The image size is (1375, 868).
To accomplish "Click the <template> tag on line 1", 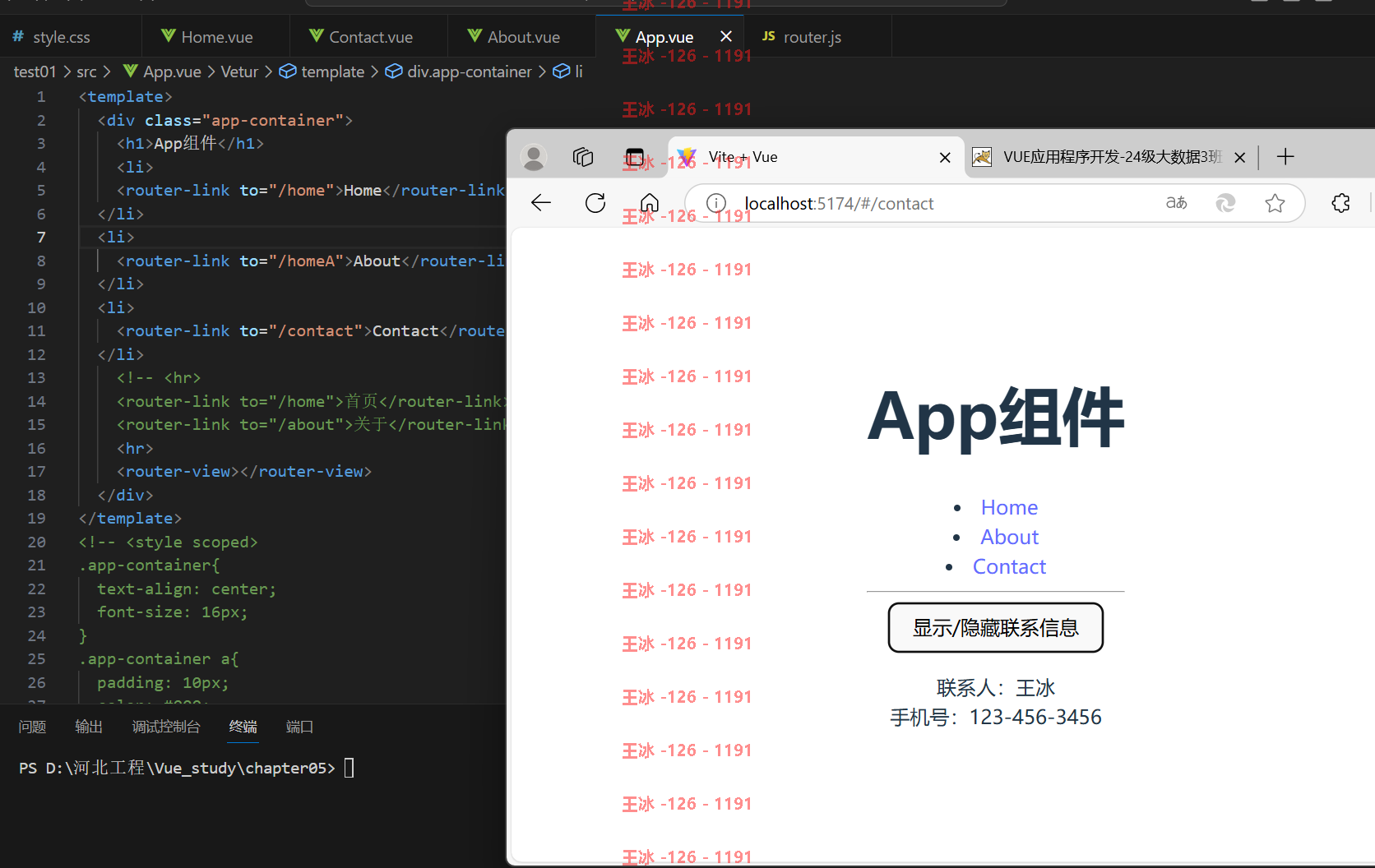I will pos(126,96).
